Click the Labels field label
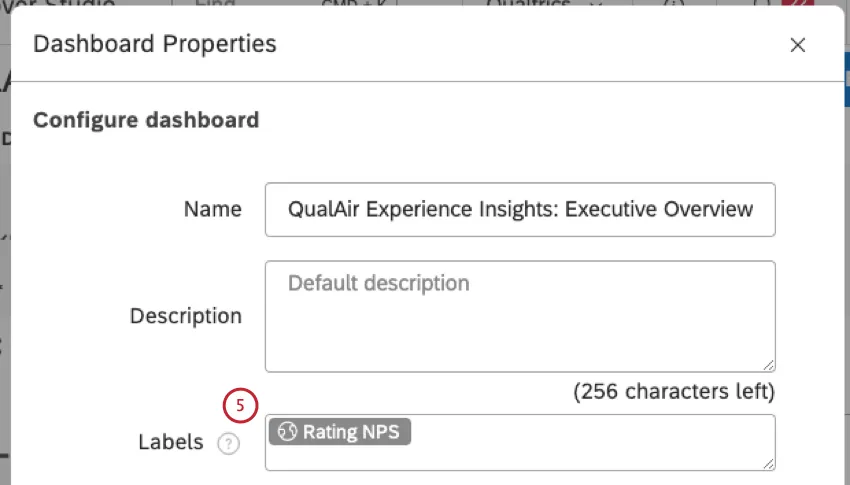This screenshot has height=485, width=850. pyautogui.click(x=170, y=442)
